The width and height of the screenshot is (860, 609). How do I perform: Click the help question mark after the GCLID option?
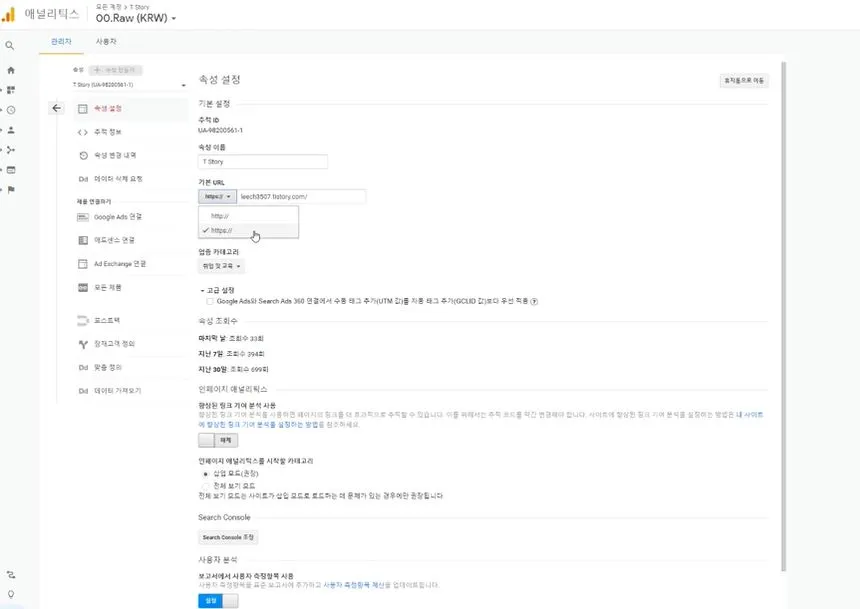(x=534, y=301)
